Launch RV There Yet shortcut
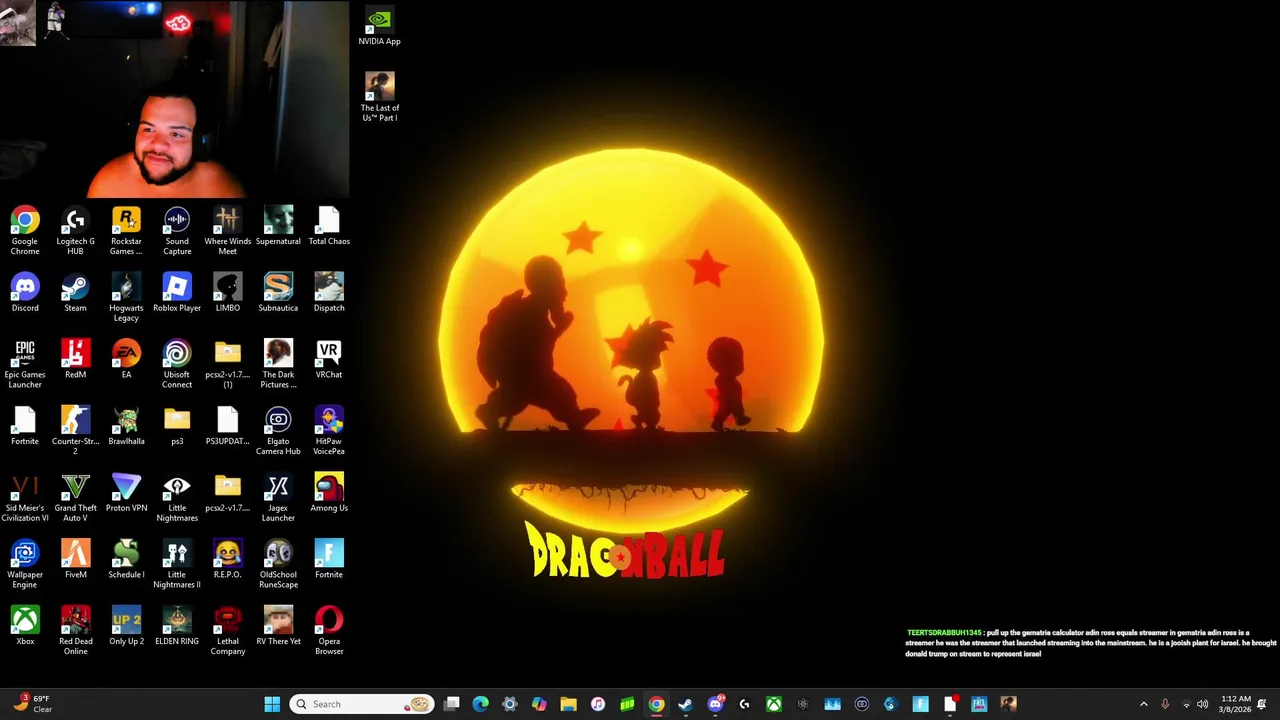Viewport: 1280px width, 720px height. (x=278, y=626)
